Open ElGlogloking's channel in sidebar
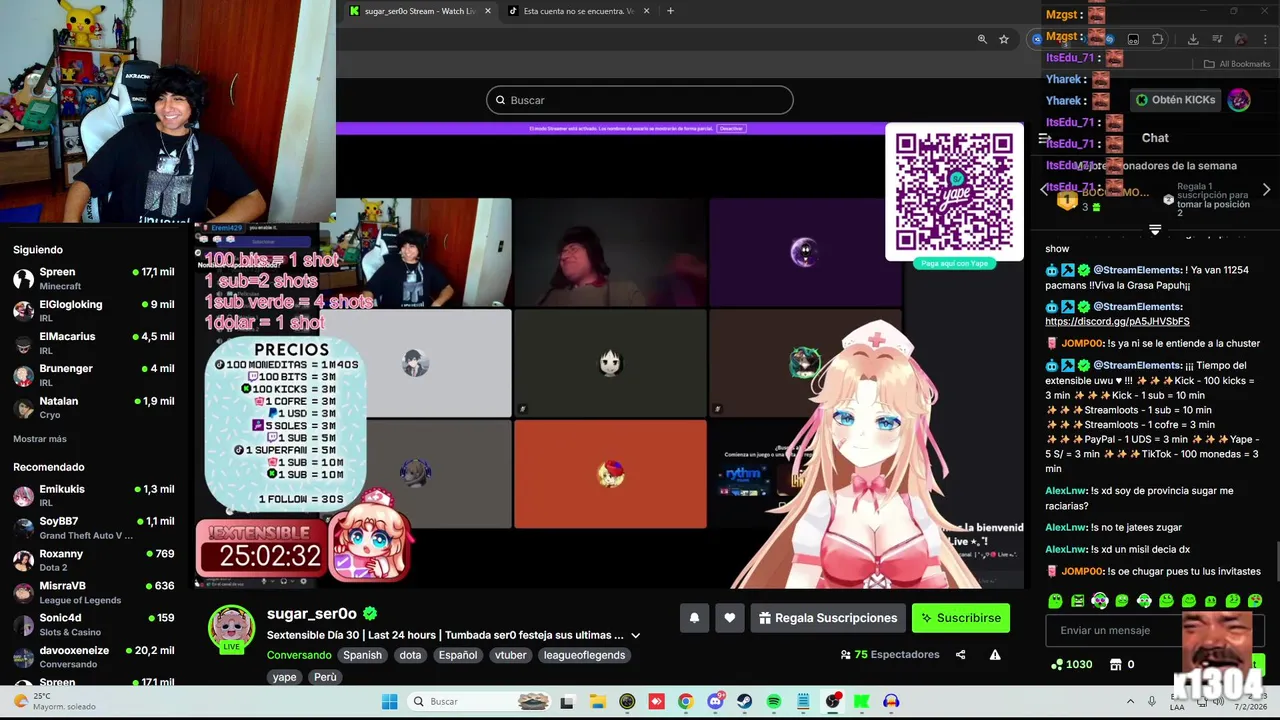This screenshot has height=720, width=1280. 94,311
